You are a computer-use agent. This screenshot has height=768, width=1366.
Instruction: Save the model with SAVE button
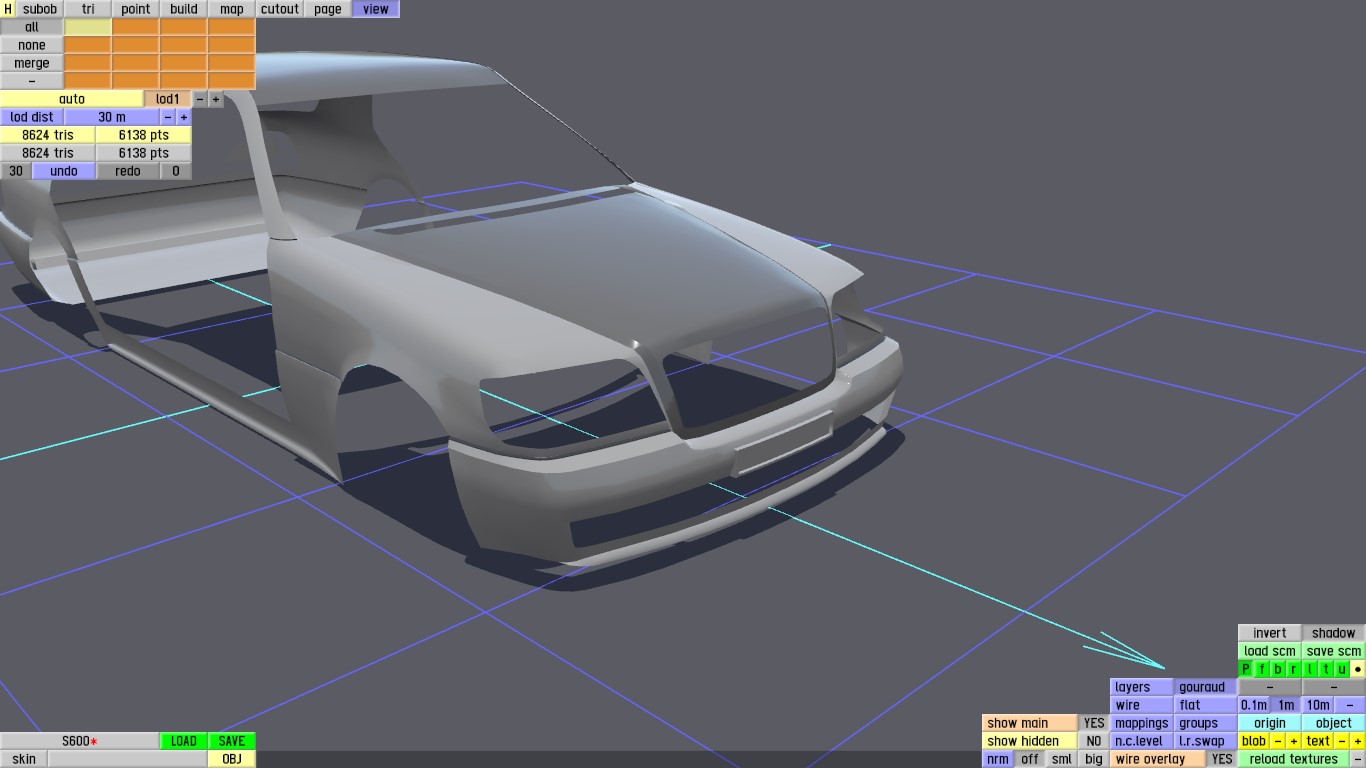coord(232,741)
